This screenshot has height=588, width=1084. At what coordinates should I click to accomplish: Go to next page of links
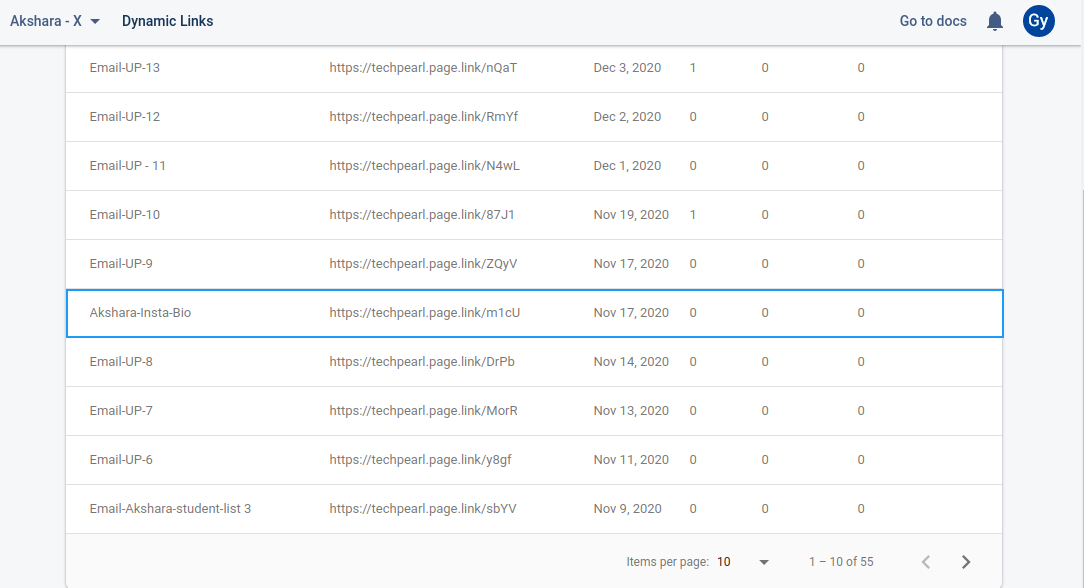[966, 562]
